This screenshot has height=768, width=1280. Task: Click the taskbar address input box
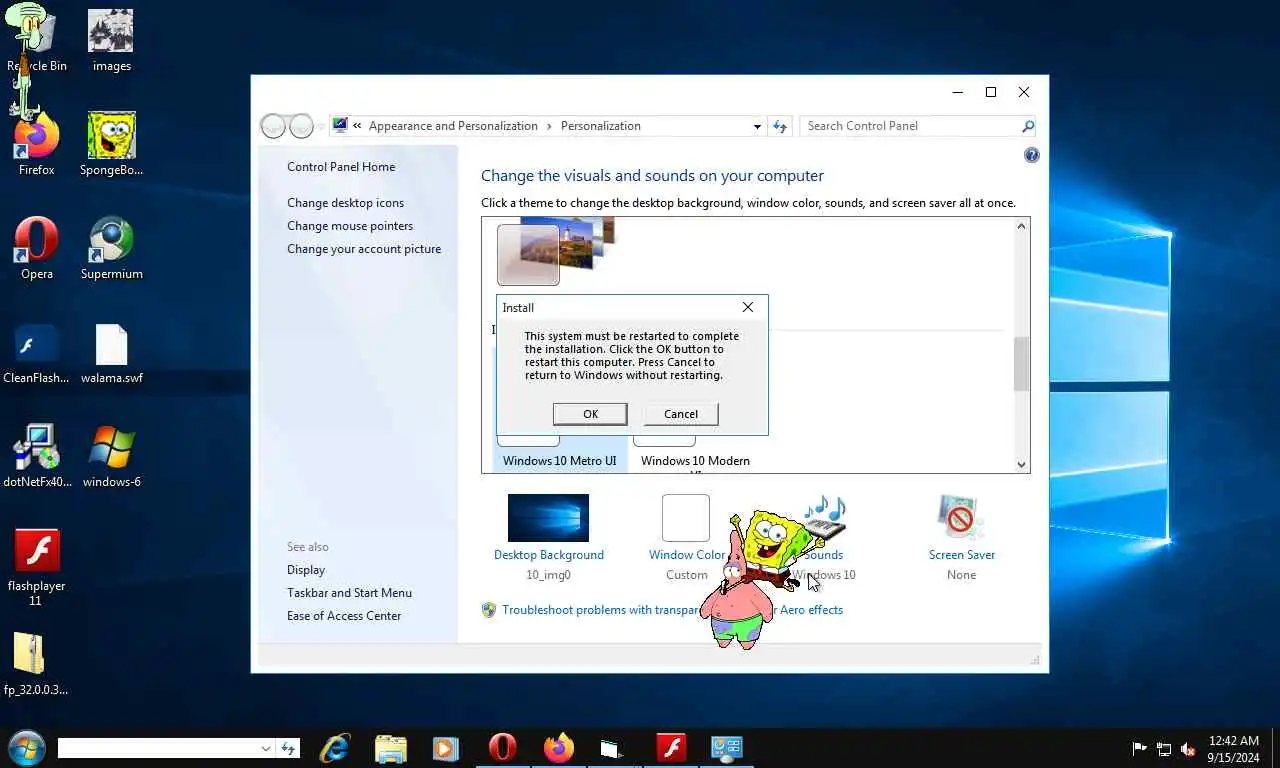[x=158, y=748]
